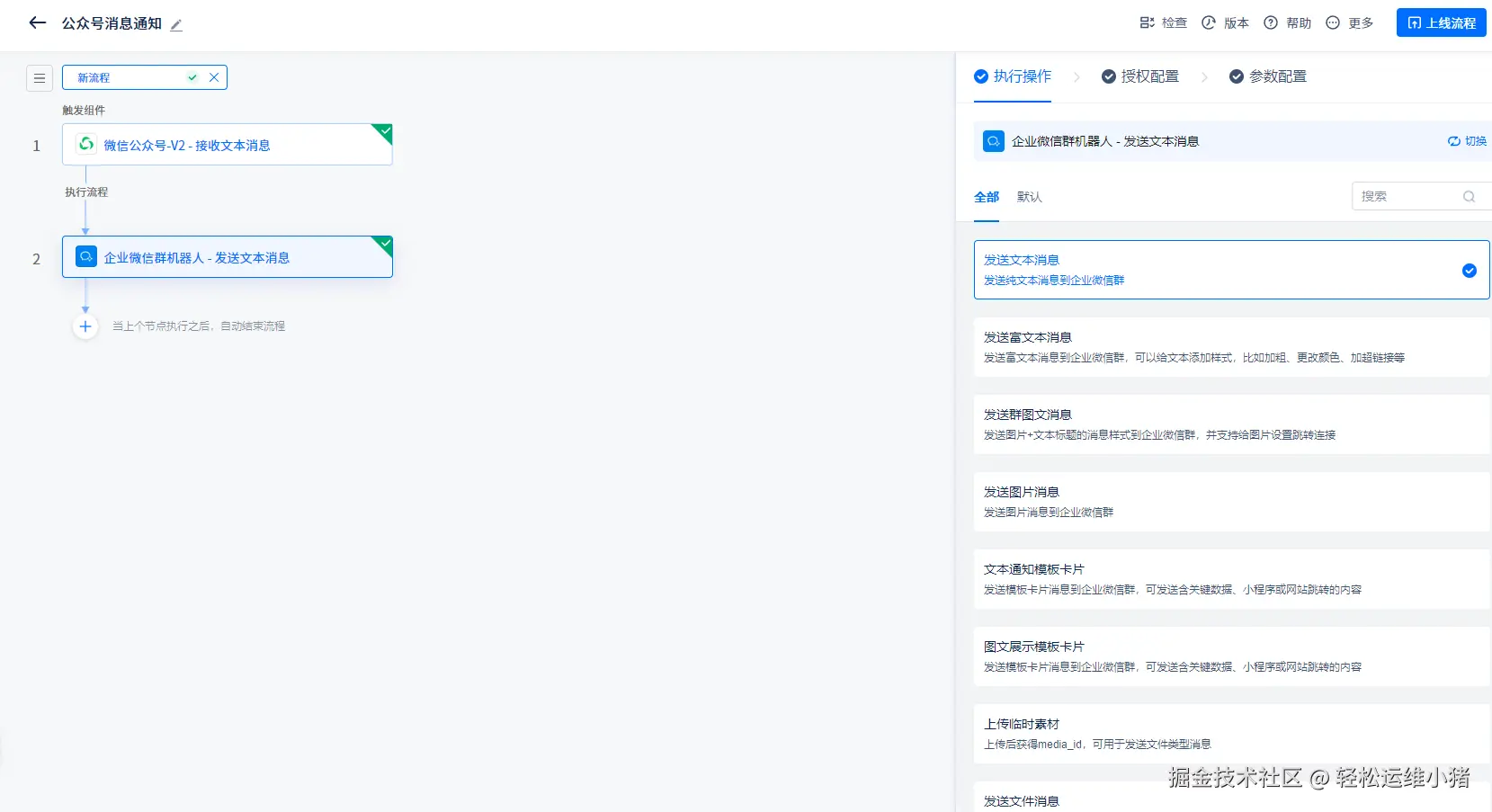Click the app icon in the right panel header
Viewport: 1492px width, 812px height.
(994, 141)
